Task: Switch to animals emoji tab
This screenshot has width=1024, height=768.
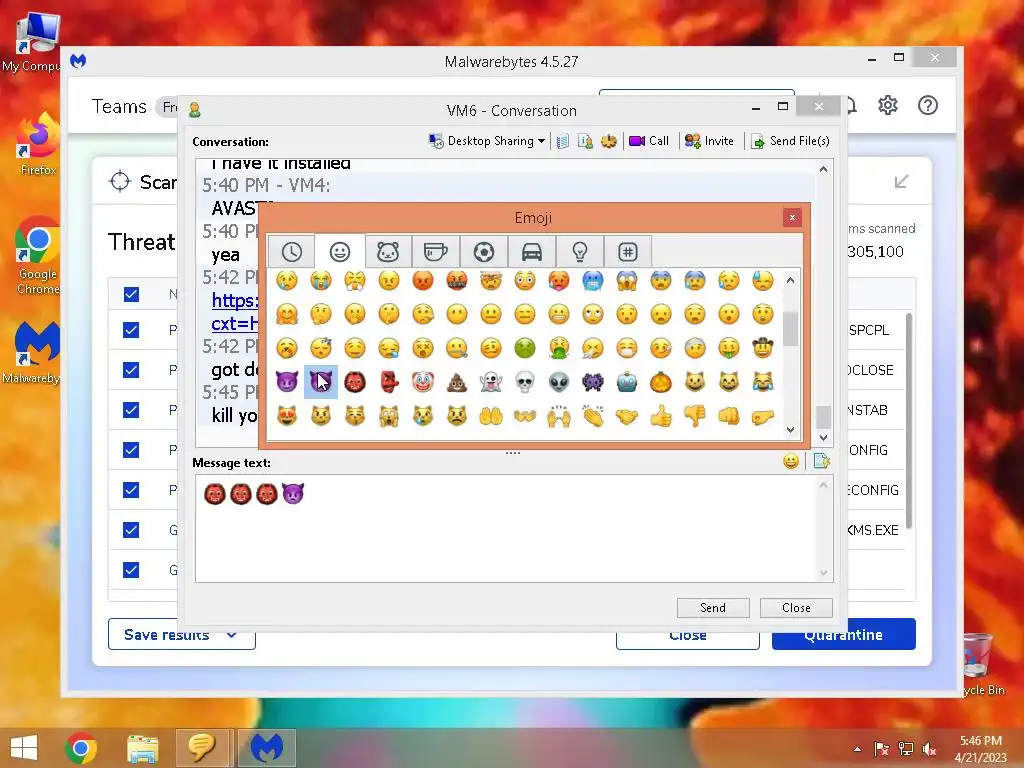Action: click(388, 251)
